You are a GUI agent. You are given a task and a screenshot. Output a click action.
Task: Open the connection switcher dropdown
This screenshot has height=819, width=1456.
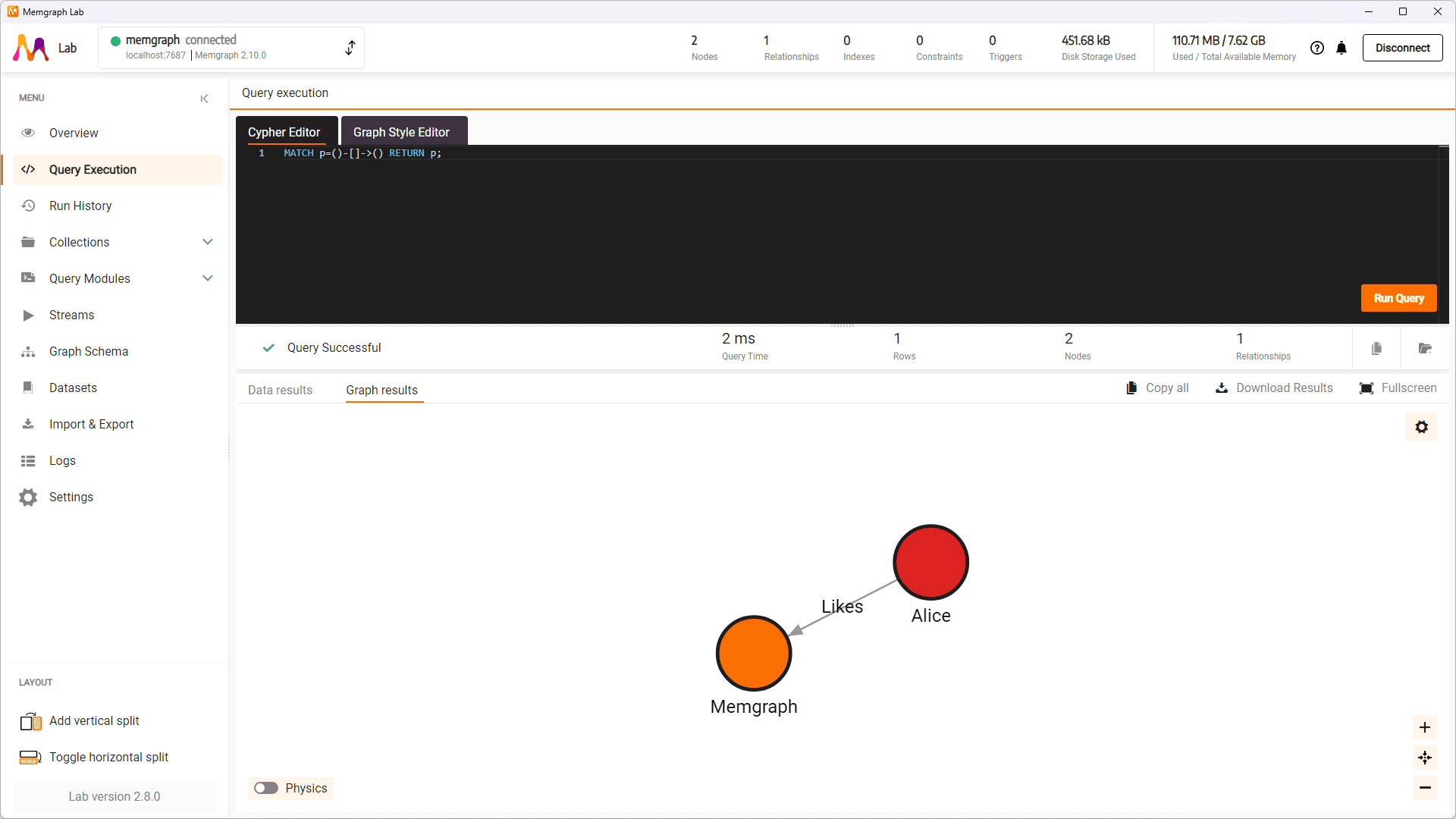click(x=350, y=47)
